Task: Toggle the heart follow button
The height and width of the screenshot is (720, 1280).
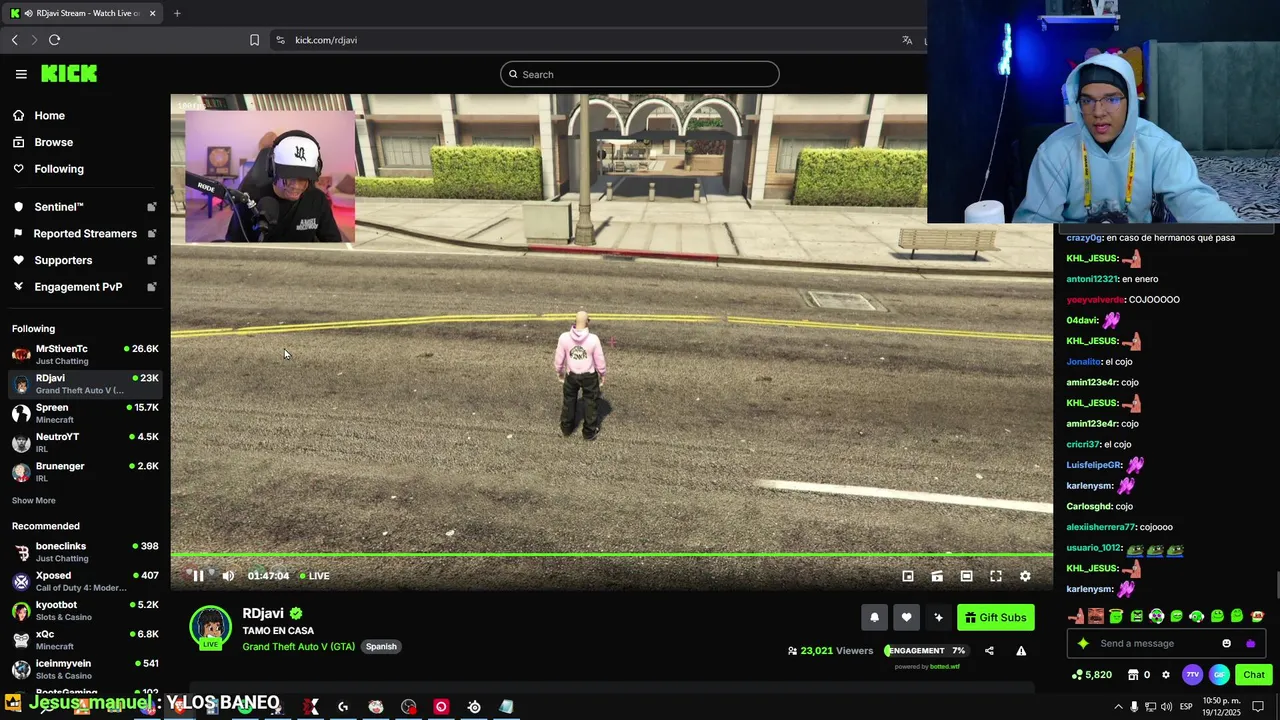Action: [x=906, y=617]
